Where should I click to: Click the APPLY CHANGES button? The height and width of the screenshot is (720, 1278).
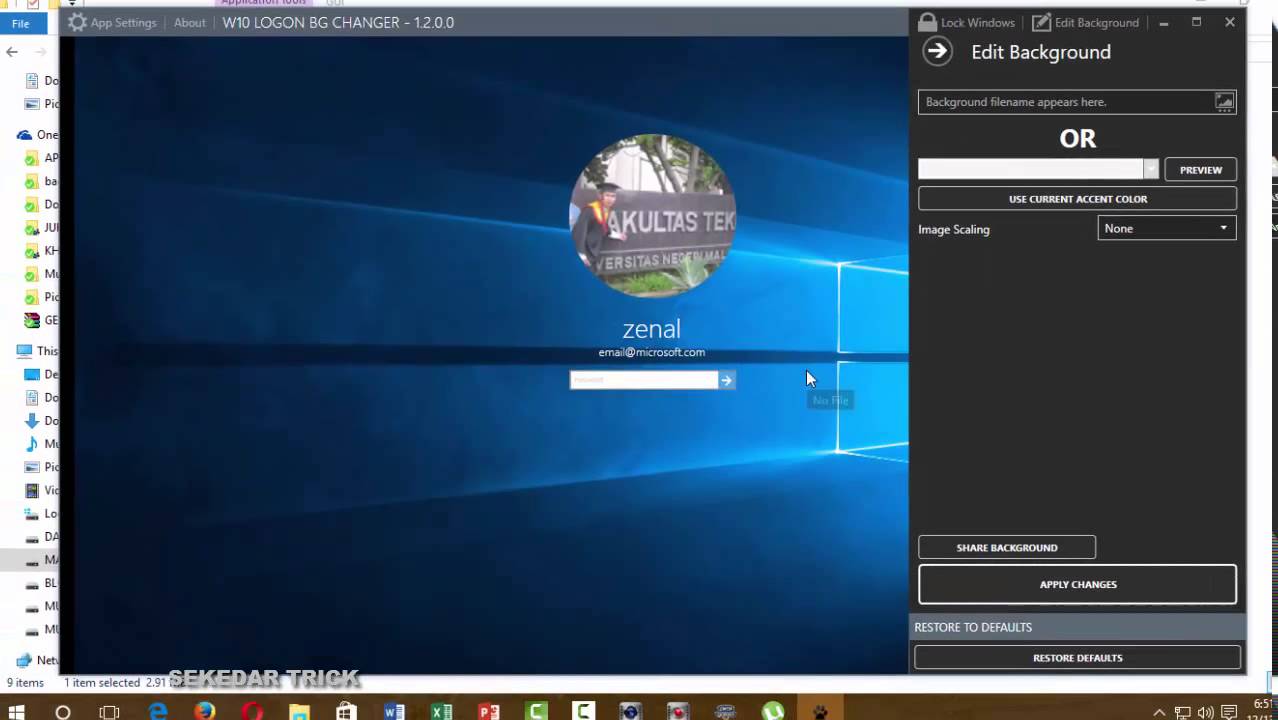tap(1077, 584)
